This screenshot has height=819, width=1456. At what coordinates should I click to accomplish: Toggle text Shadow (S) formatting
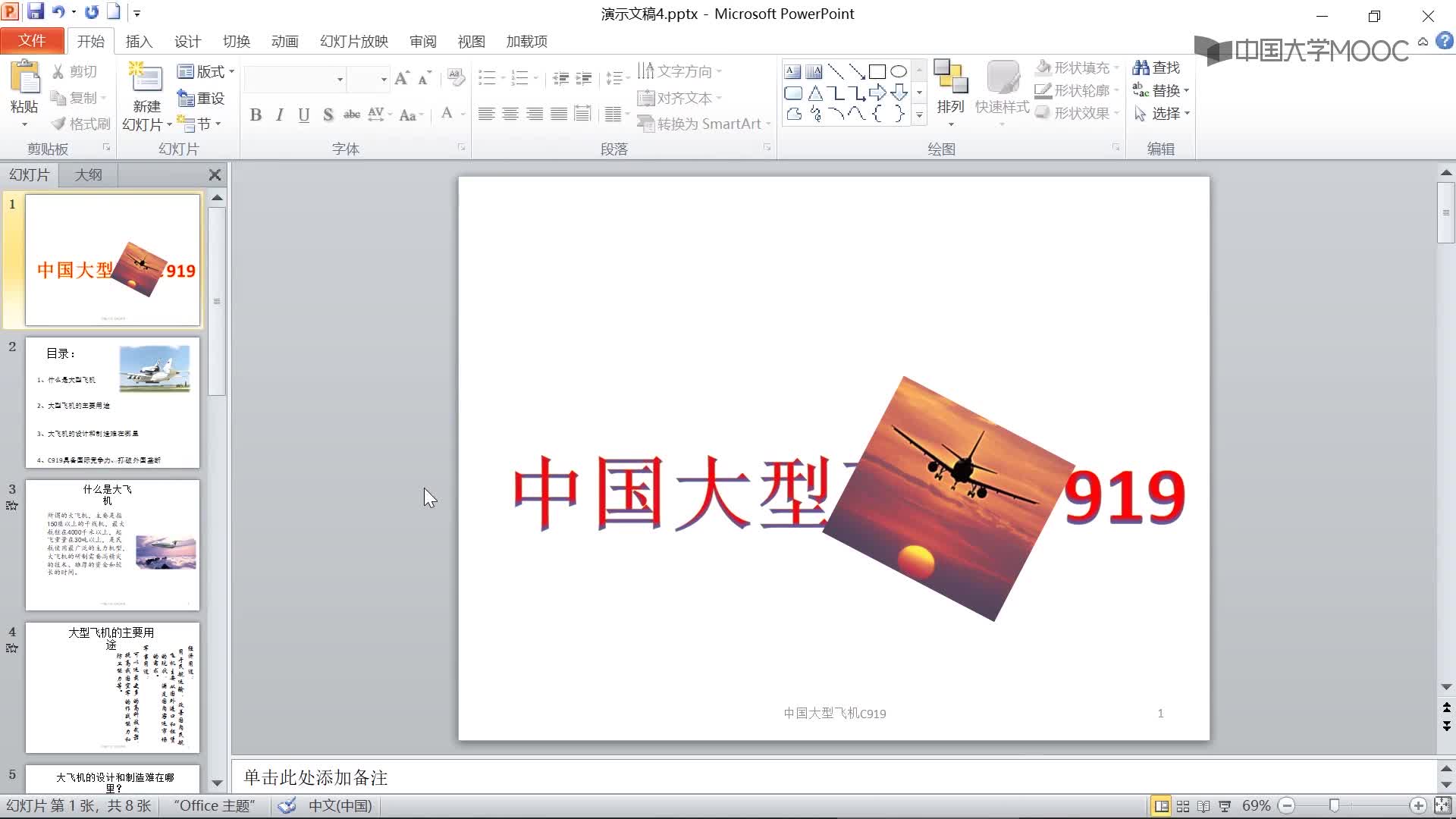coord(328,115)
